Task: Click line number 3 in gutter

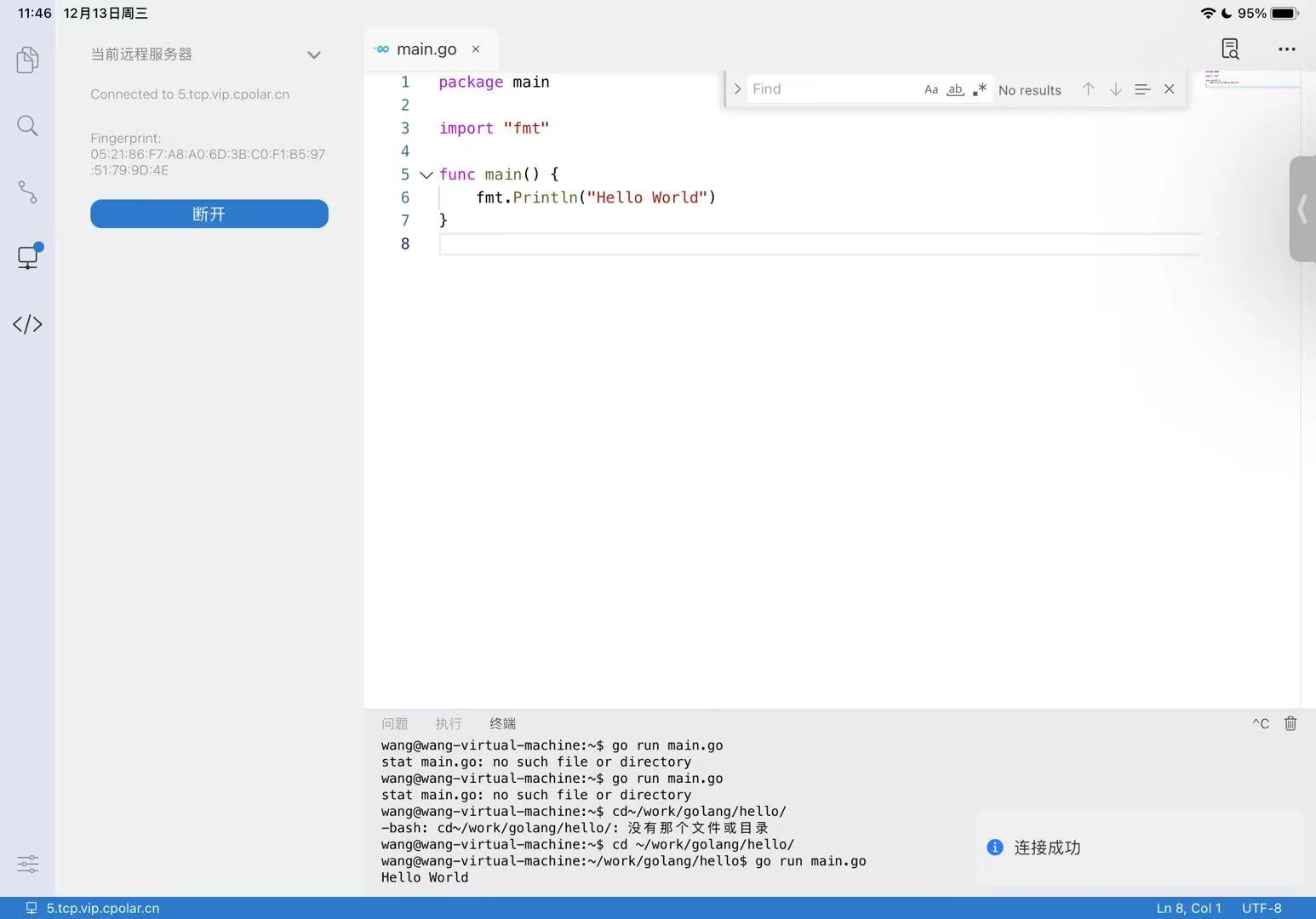Action: (405, 128)
